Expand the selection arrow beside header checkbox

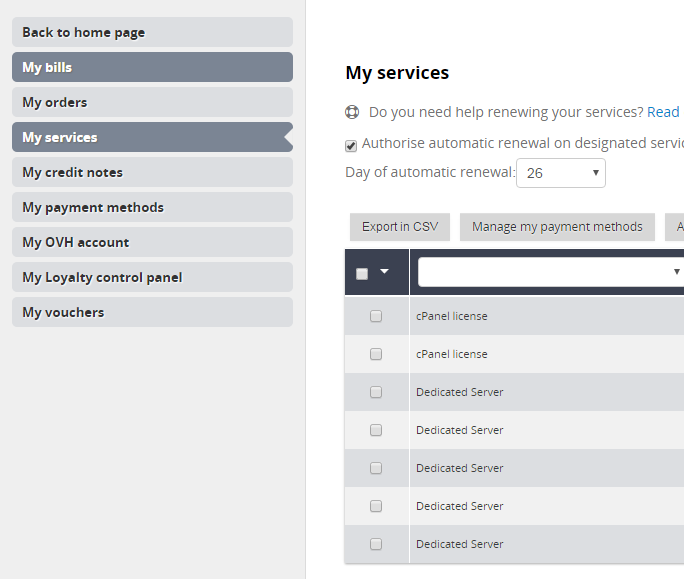tap(384, 271)
